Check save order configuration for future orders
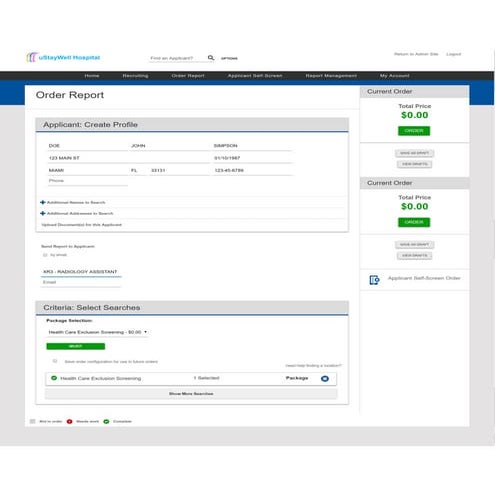The image size is (495, 495). (x=55, y=361)
